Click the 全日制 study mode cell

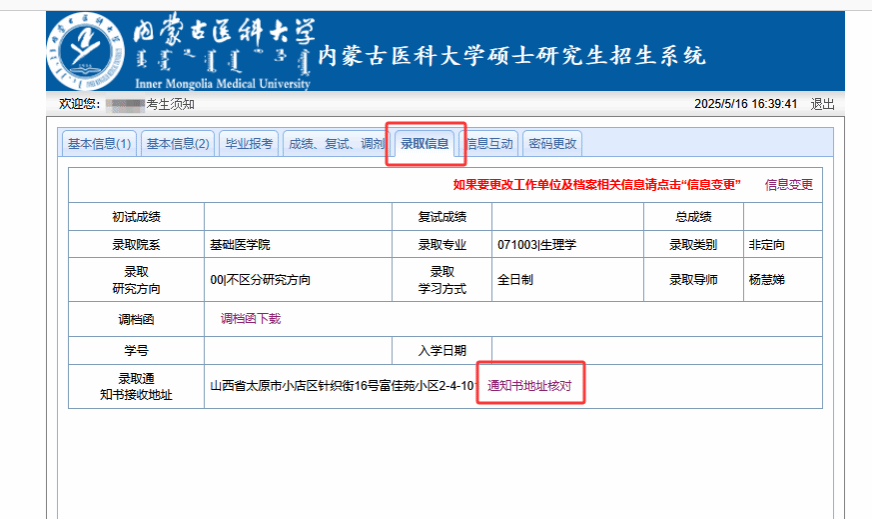[x=517, y=280]
